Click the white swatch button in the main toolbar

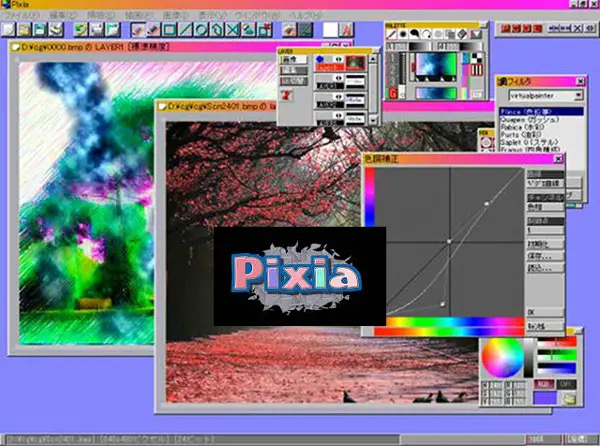click(330, 29)
